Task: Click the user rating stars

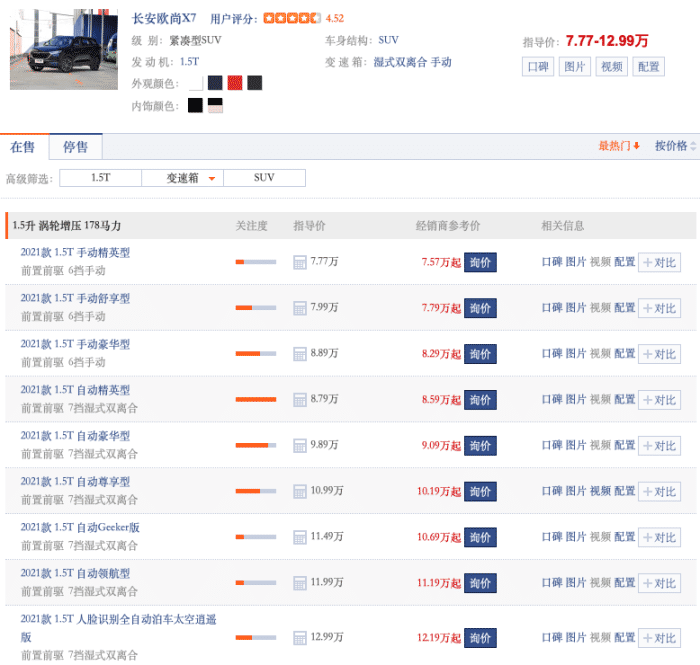Action: pos(292,18)
